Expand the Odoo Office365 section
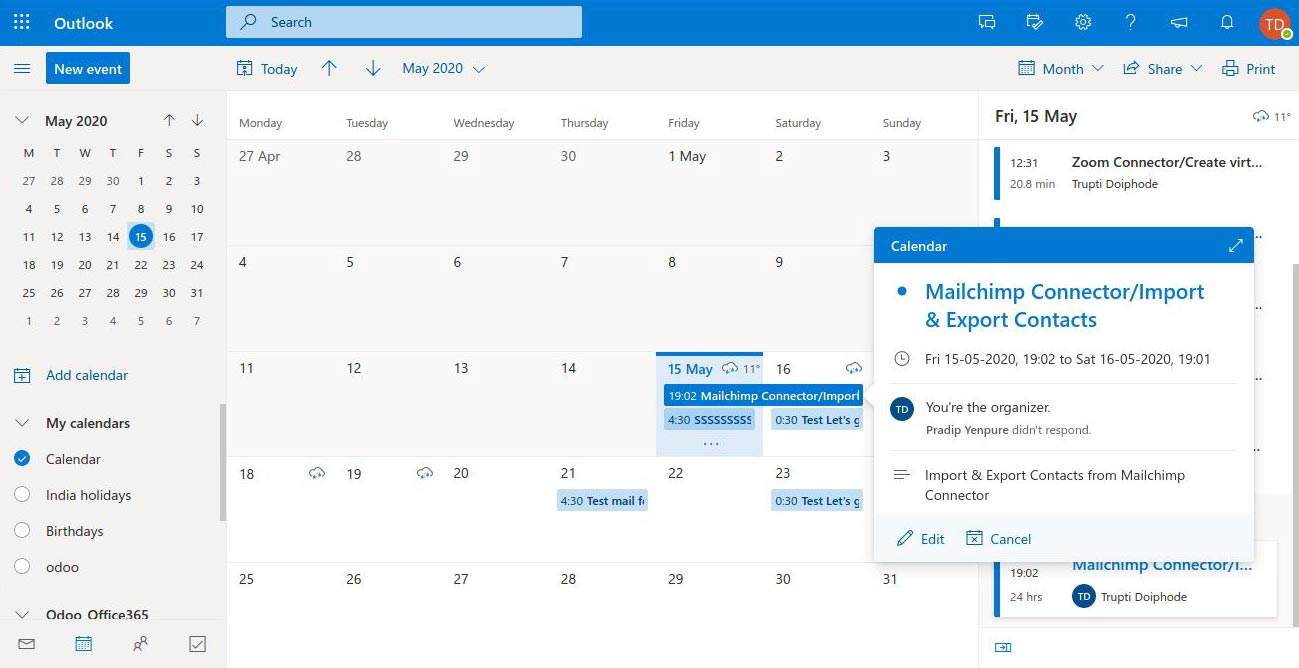This screenshot has height=668, width=1299. pos(22,613)
